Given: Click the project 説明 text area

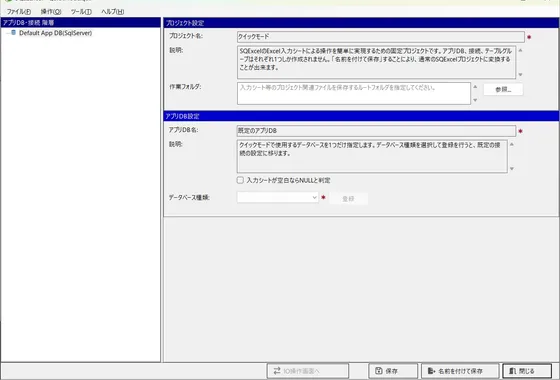Looking at the screenshot, I should (x=376, y=62).
